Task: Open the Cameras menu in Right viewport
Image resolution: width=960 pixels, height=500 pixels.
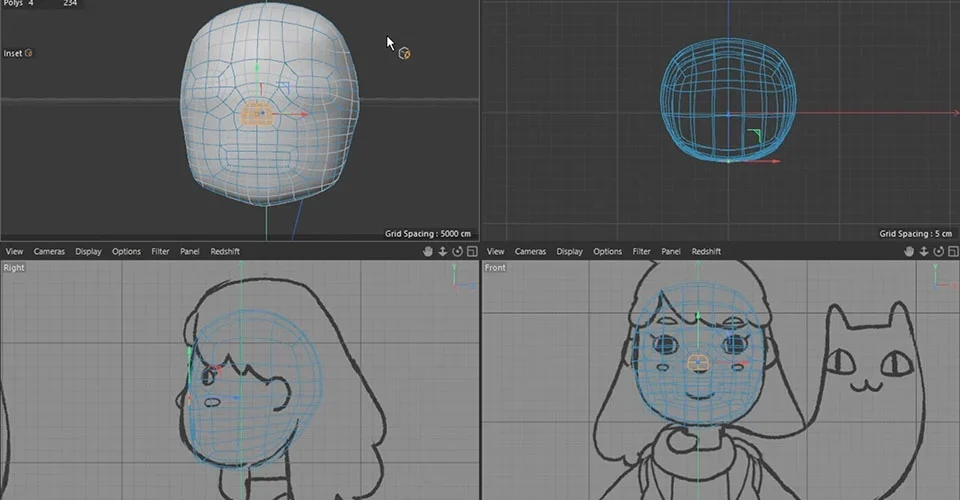Action: click(49, 252)
